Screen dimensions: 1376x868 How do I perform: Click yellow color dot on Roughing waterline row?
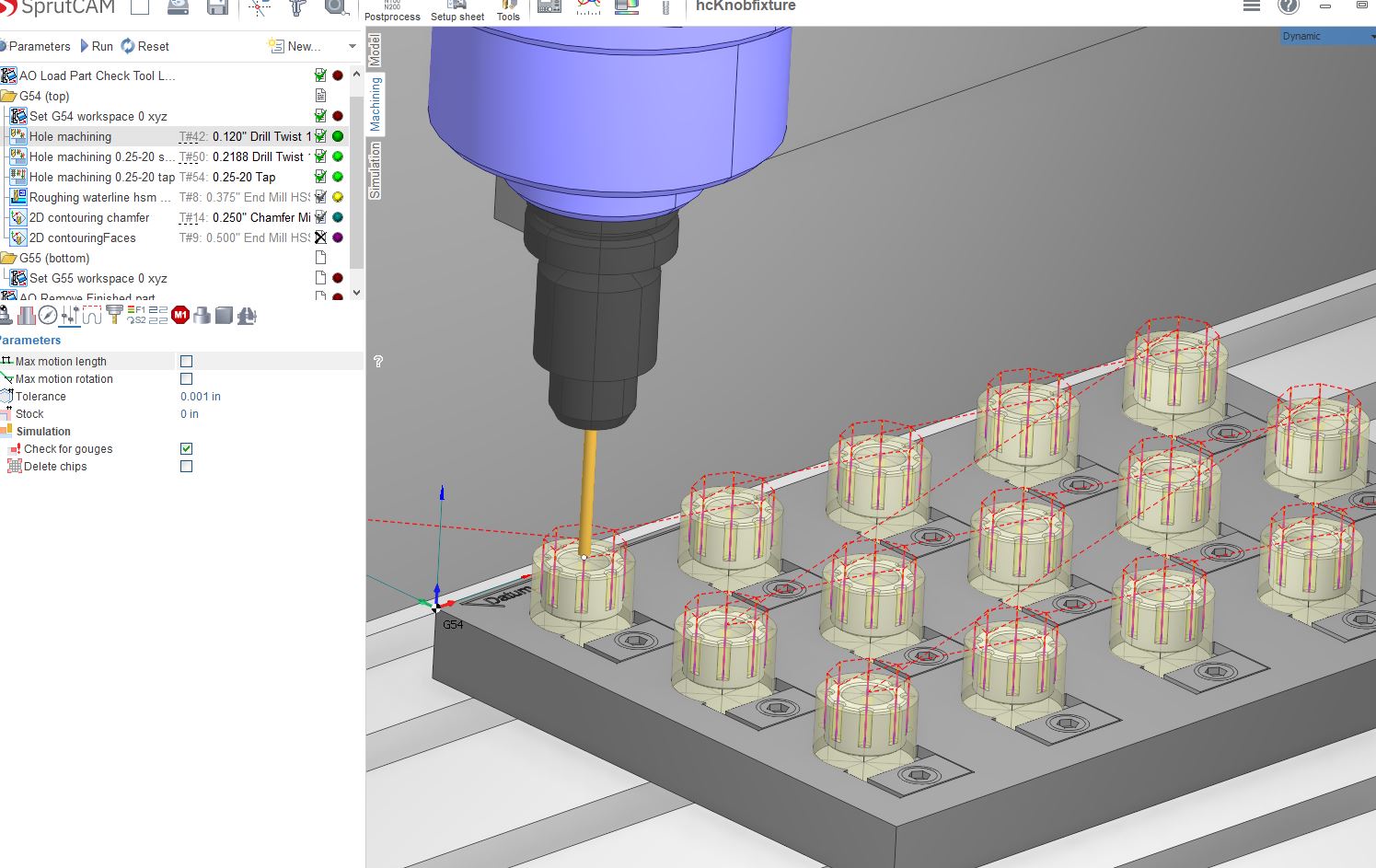tap(338, 197)
